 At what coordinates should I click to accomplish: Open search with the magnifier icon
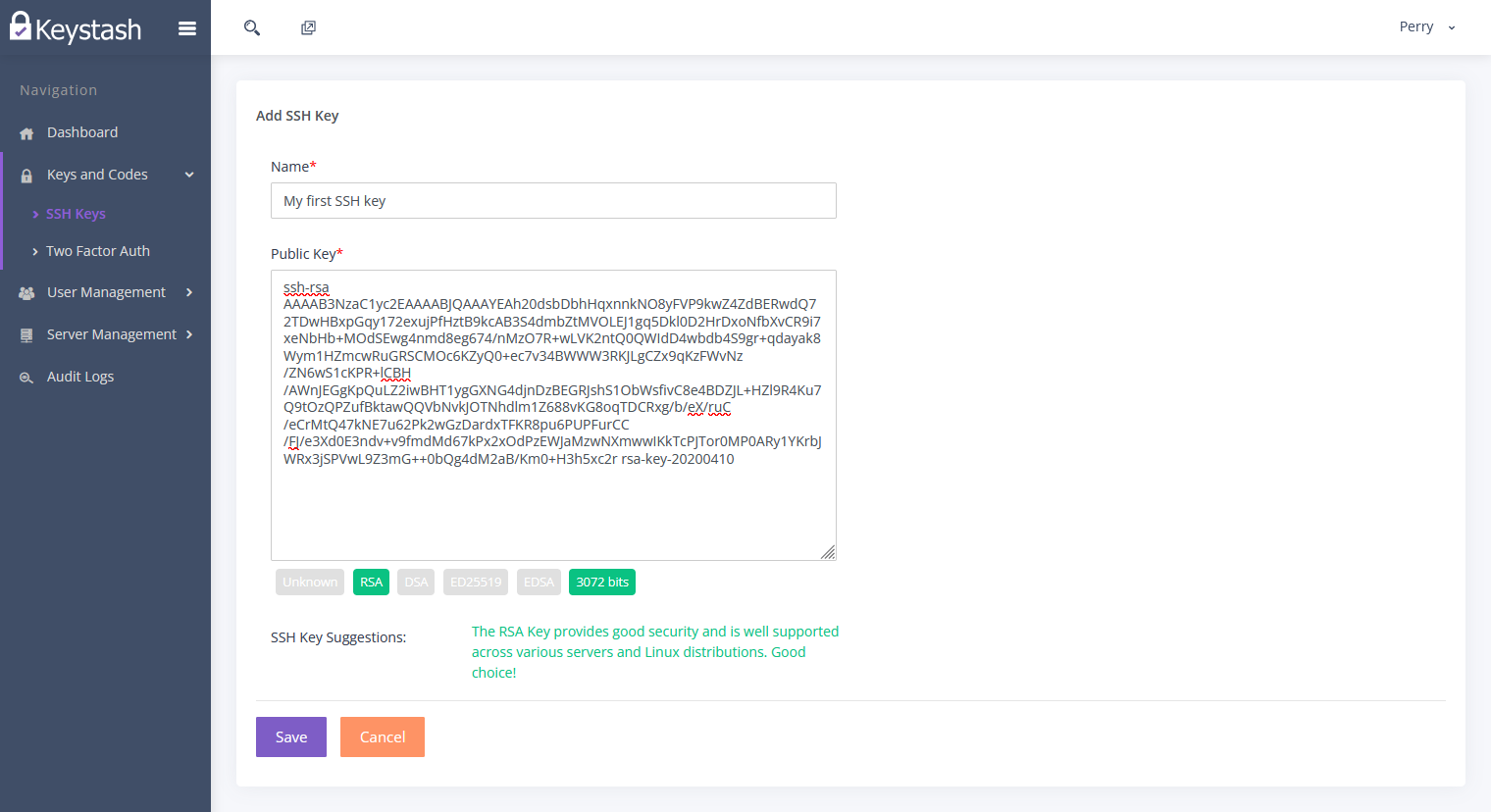(x=252, y=27)
